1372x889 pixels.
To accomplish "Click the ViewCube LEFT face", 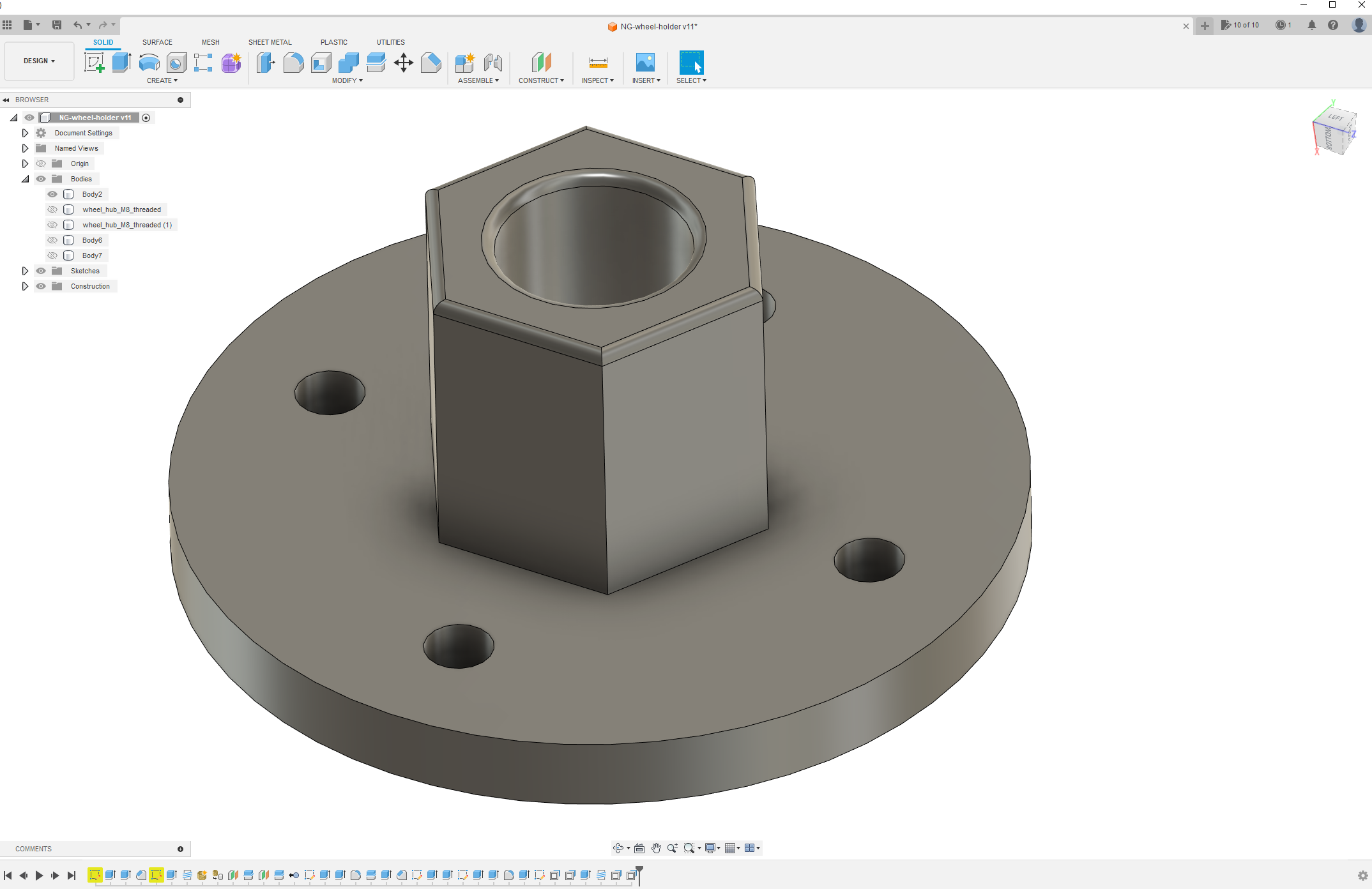I will click(x=1335, y=118).
